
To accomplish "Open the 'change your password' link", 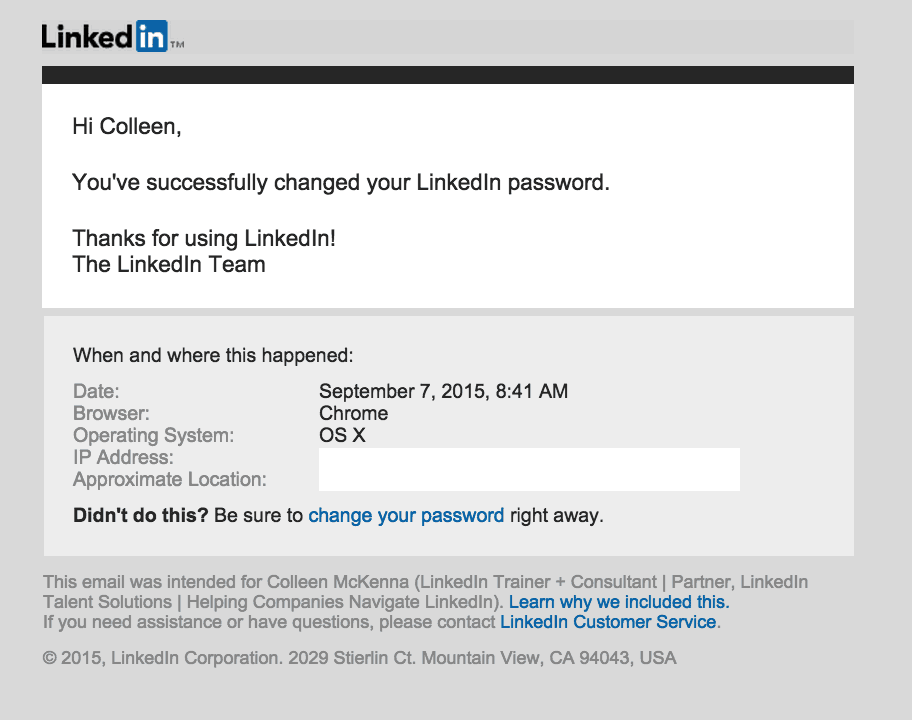I will pos(406,515).
